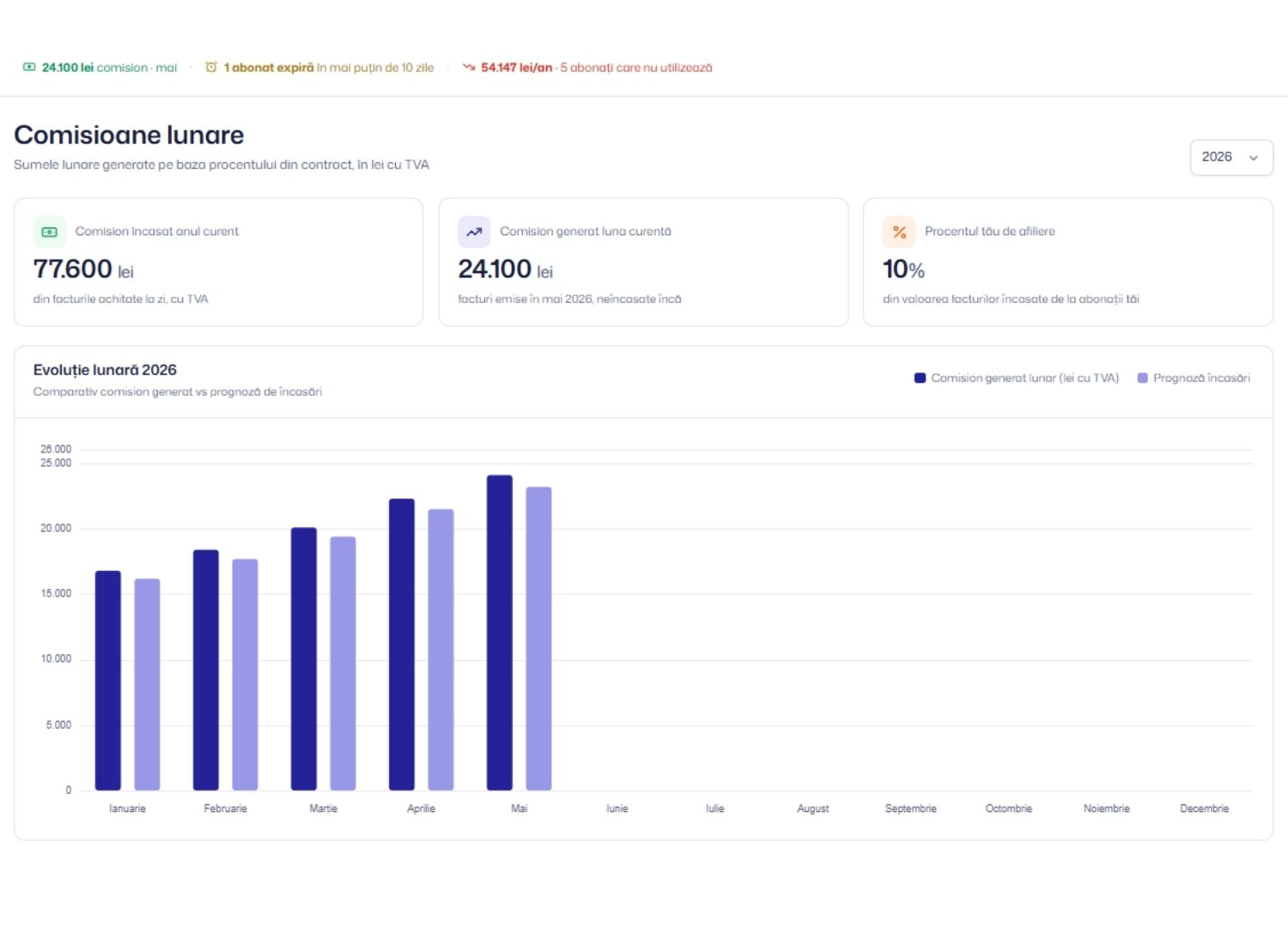Open the 1 abonat expiră alert

319,67
